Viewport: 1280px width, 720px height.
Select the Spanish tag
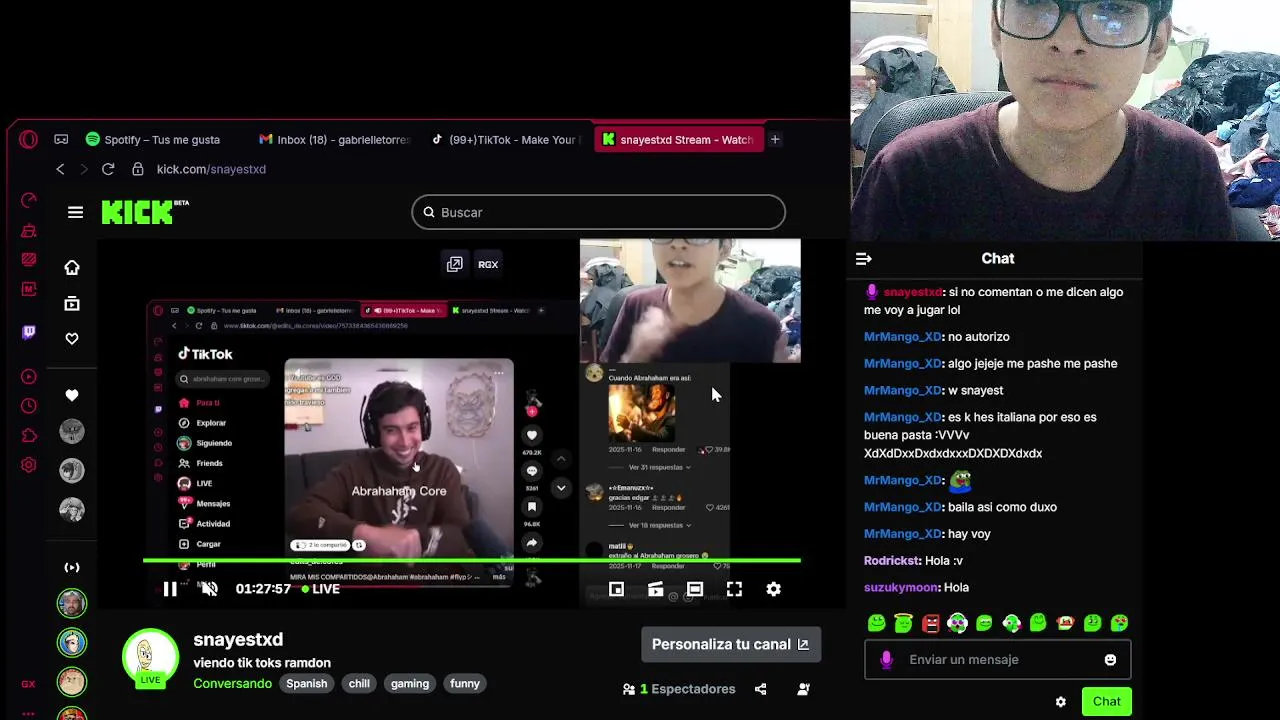[306, 684]
